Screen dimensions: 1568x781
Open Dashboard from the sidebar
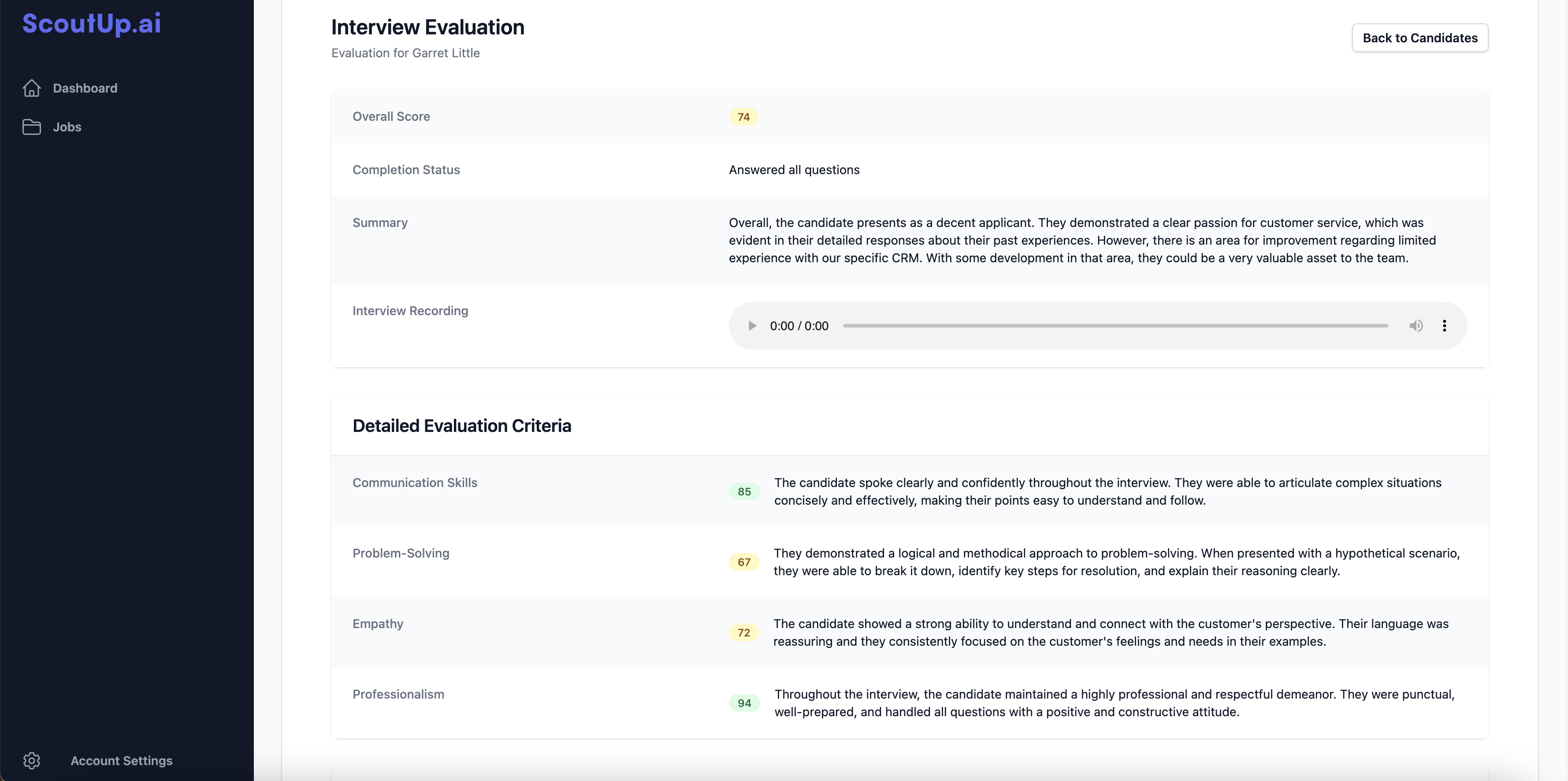tap(85, 88)
